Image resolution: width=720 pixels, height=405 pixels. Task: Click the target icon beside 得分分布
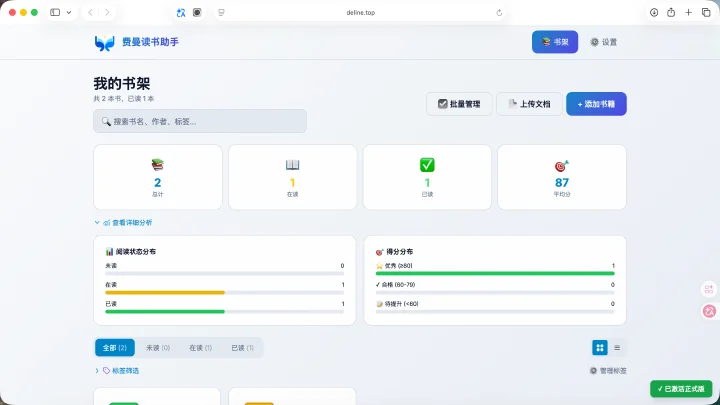click(x=380, y=252)
